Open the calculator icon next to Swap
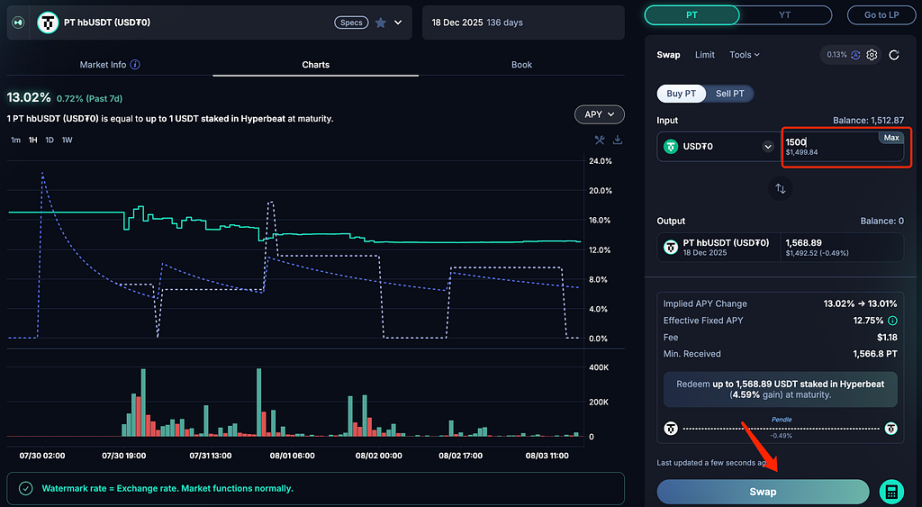922x507 pixels. [x=891, y=492]
